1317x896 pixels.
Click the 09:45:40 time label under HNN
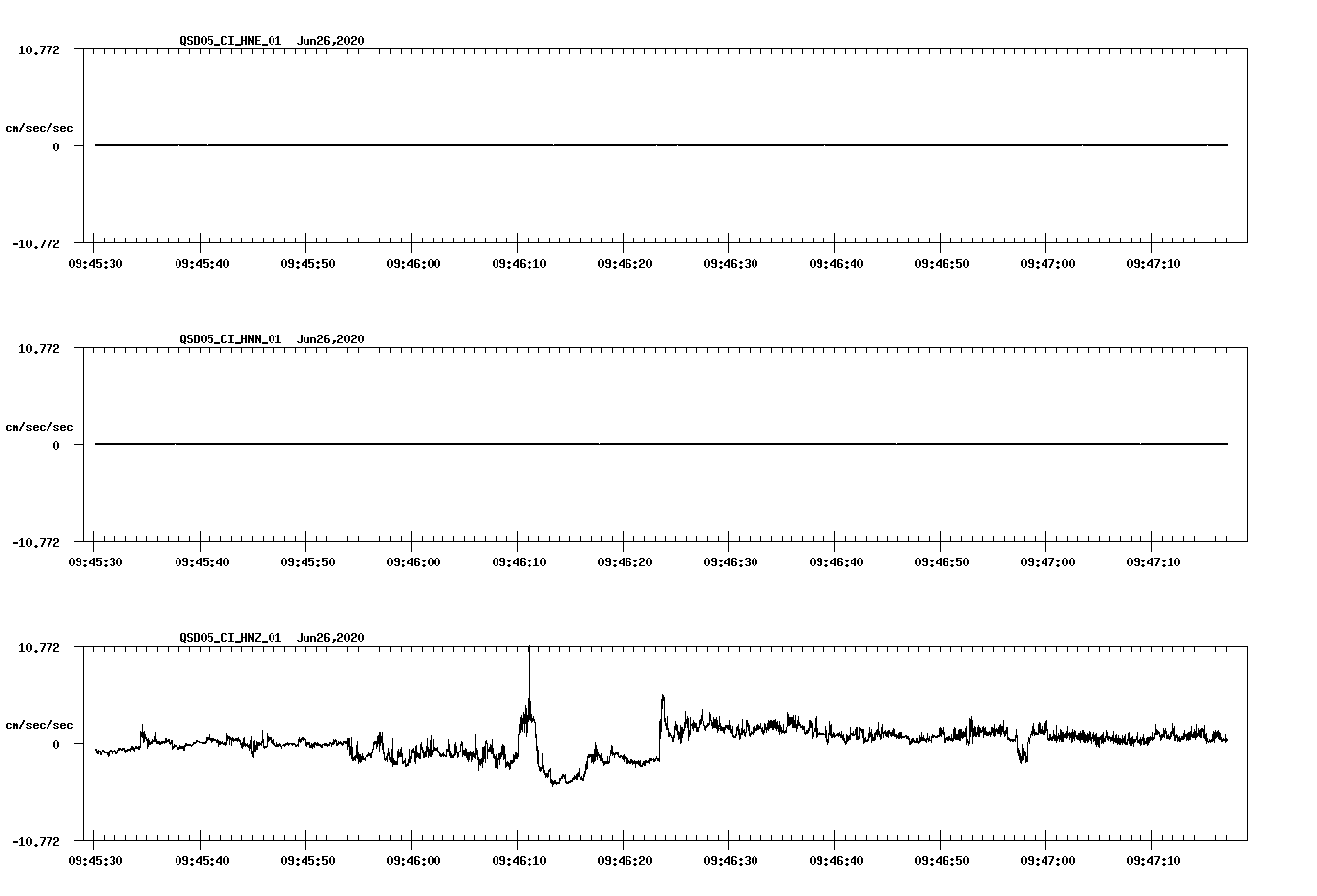(201, 561)
